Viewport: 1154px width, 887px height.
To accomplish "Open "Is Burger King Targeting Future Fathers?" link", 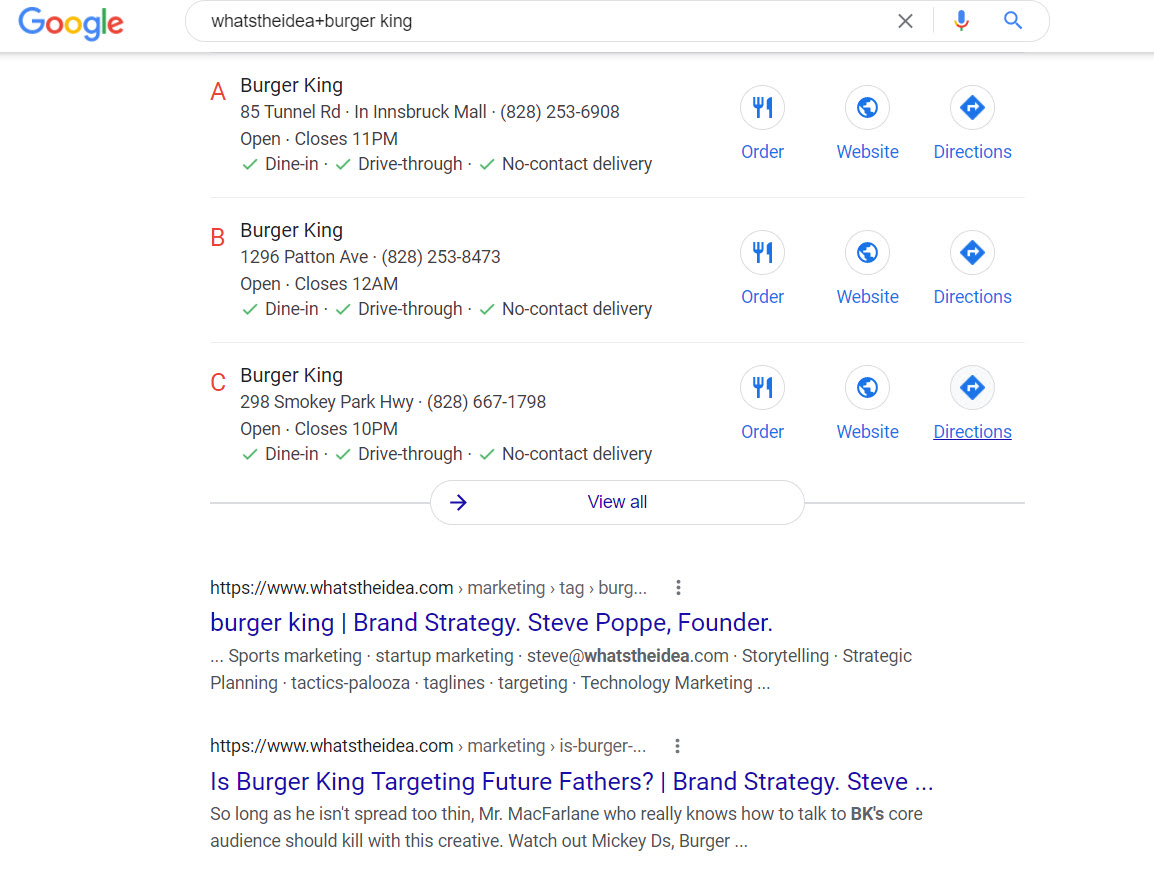I will (x=571, y=781).
